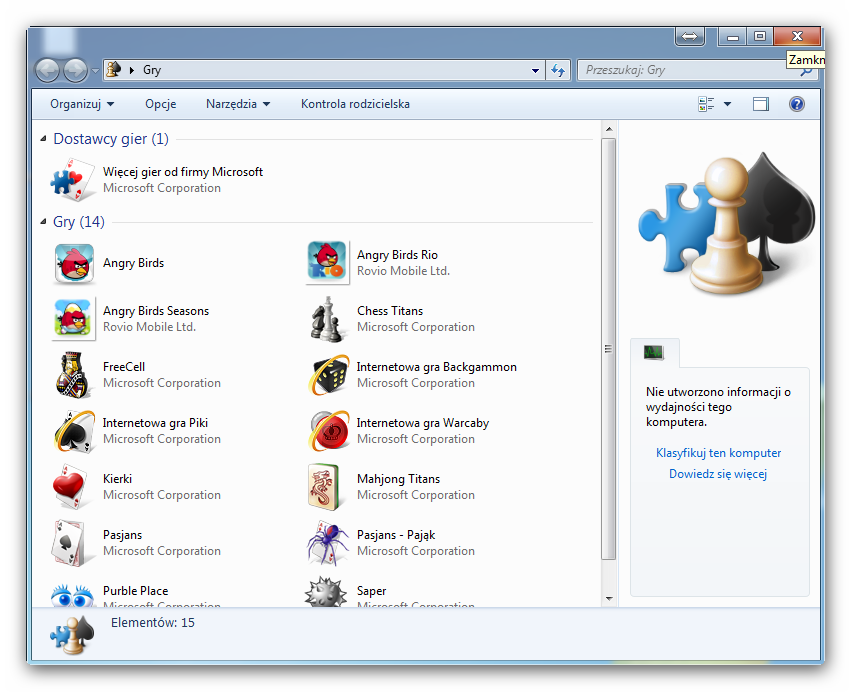Click the Więcej gier od firmy Microsoft title
The height and width of the screenshot is (692, 852).
point(183,172)
